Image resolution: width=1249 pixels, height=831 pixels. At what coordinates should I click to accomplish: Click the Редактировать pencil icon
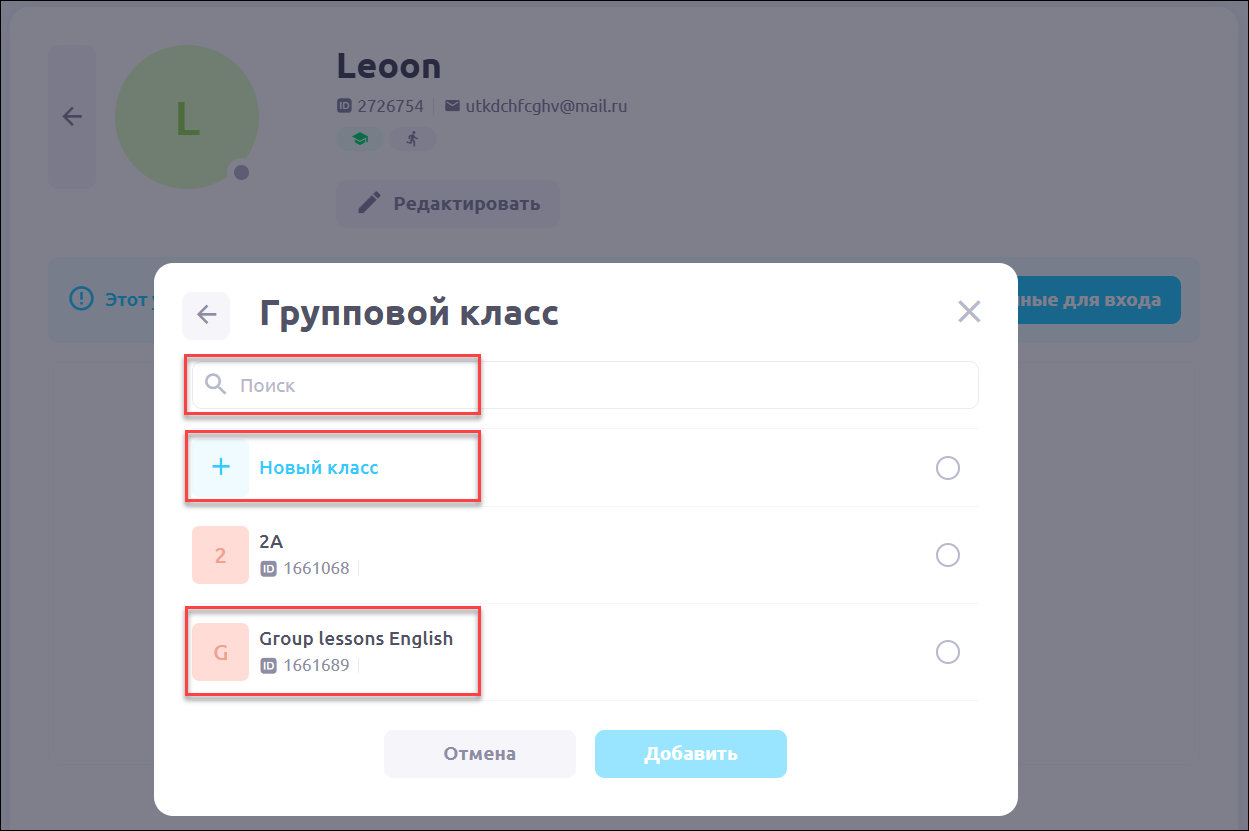(x=369, y=204)
